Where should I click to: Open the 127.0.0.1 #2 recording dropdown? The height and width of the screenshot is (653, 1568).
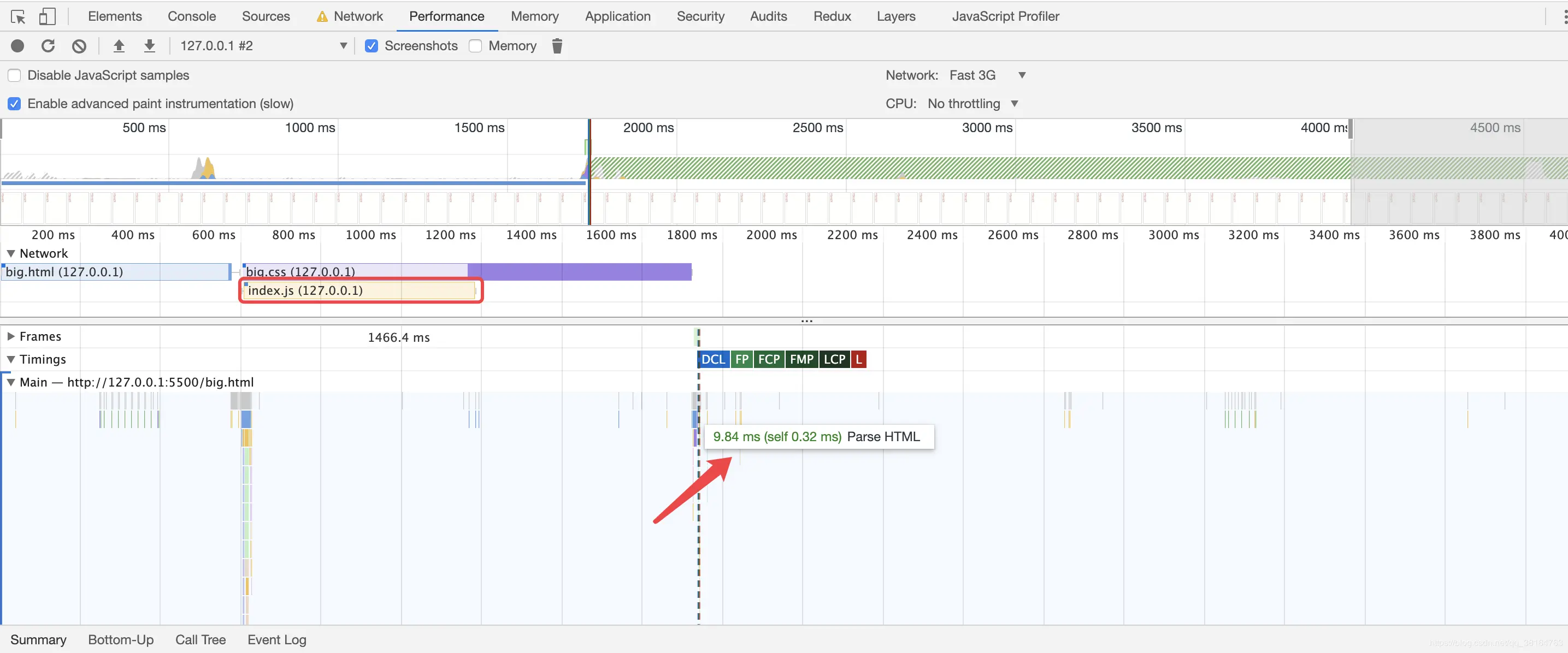pos(263,46)
